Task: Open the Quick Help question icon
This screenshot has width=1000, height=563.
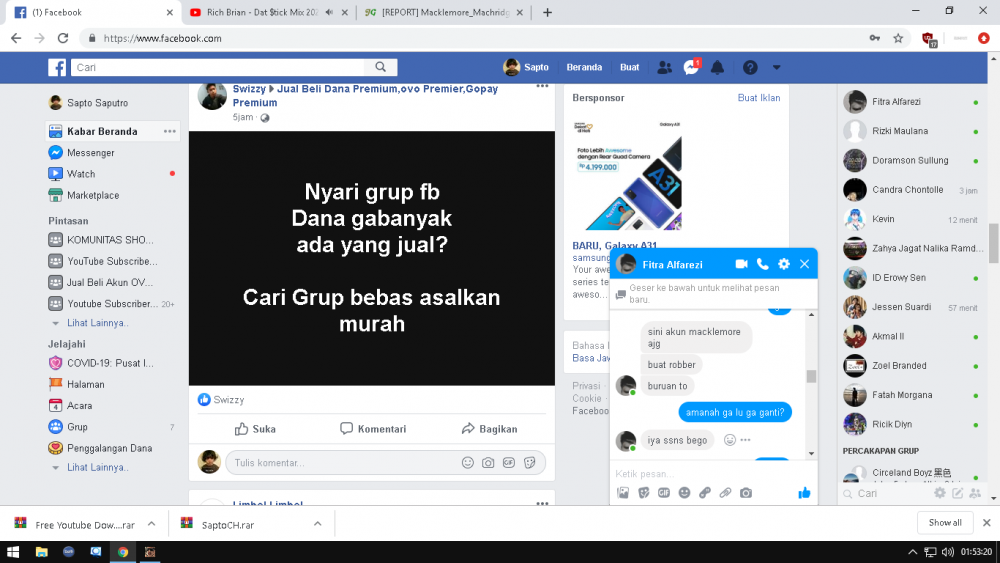Action: 750,67
